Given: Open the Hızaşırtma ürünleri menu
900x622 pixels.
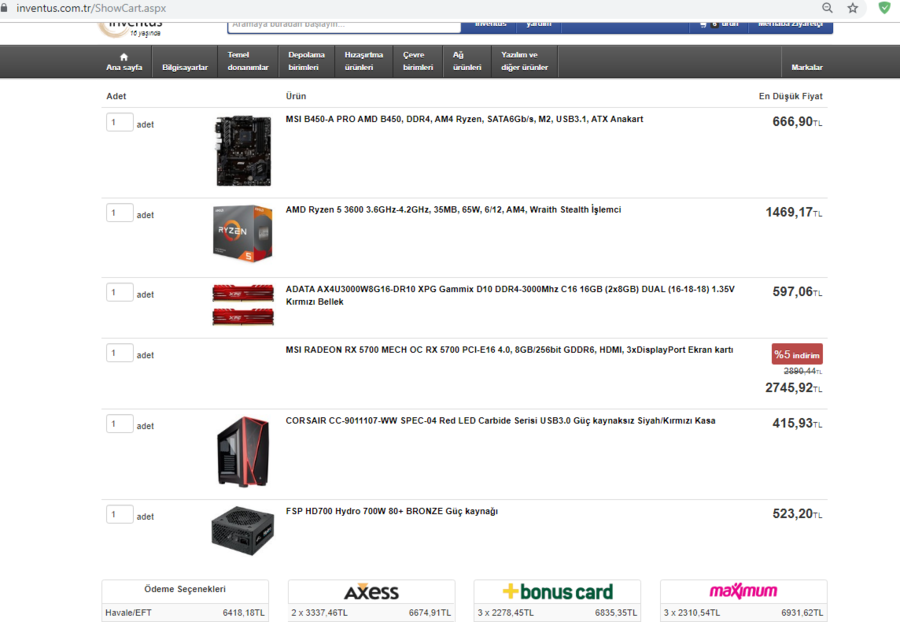Looking at the screenshot, I should point(364,61).
